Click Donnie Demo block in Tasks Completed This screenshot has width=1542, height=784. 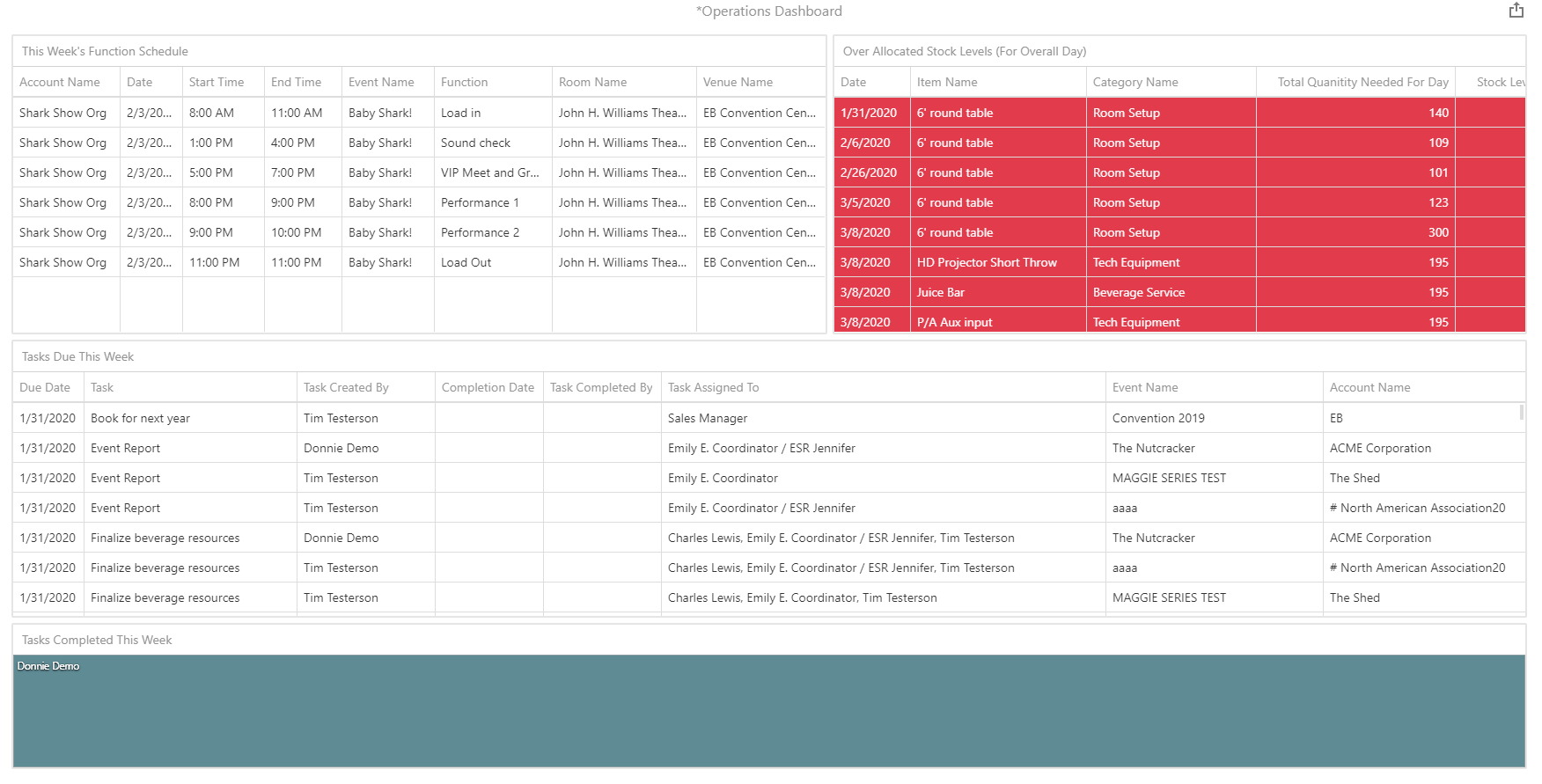768,711
